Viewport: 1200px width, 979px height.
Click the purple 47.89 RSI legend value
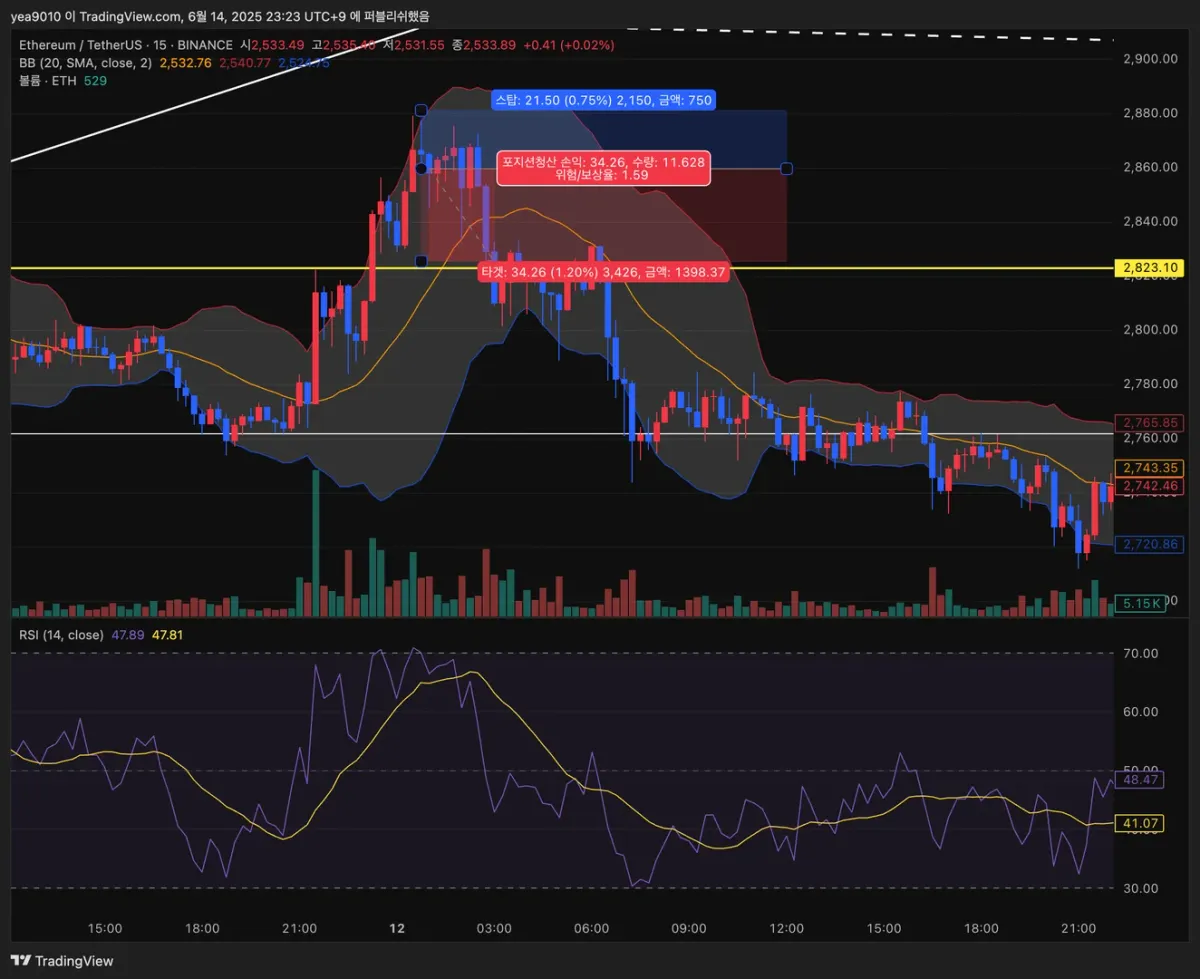point(127,635)
